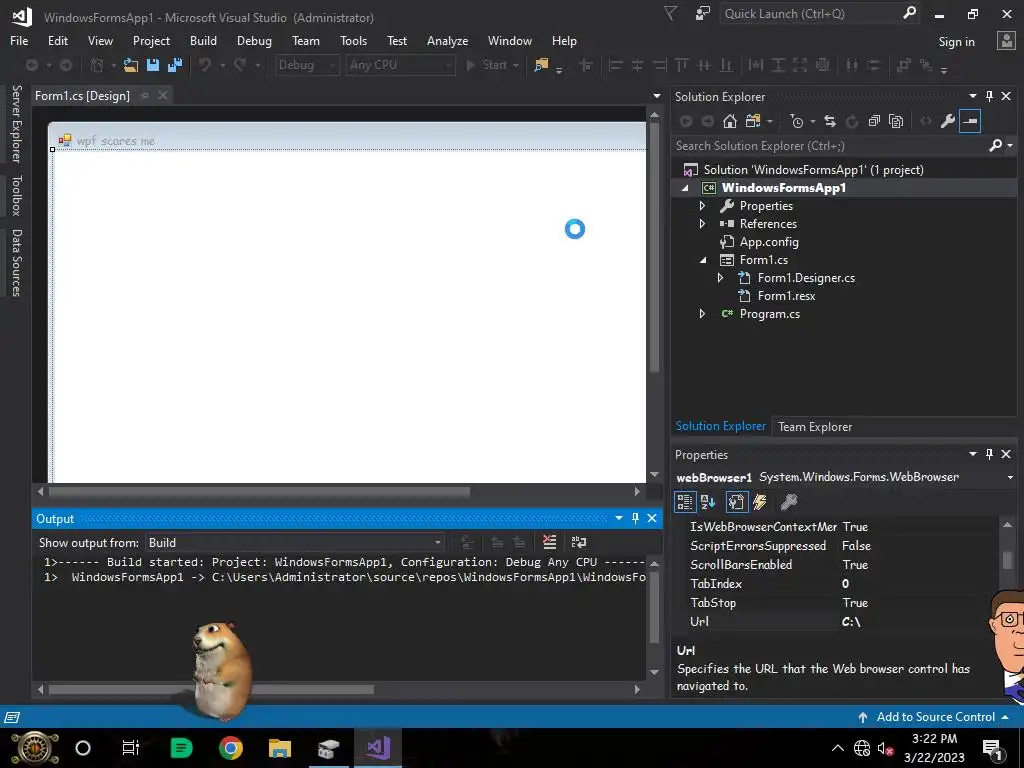The width and height of the screenshot is (1024, 768).
Task: Switch views icon in Solution Explorer toolbar
Action: click(x=753, y=121)
